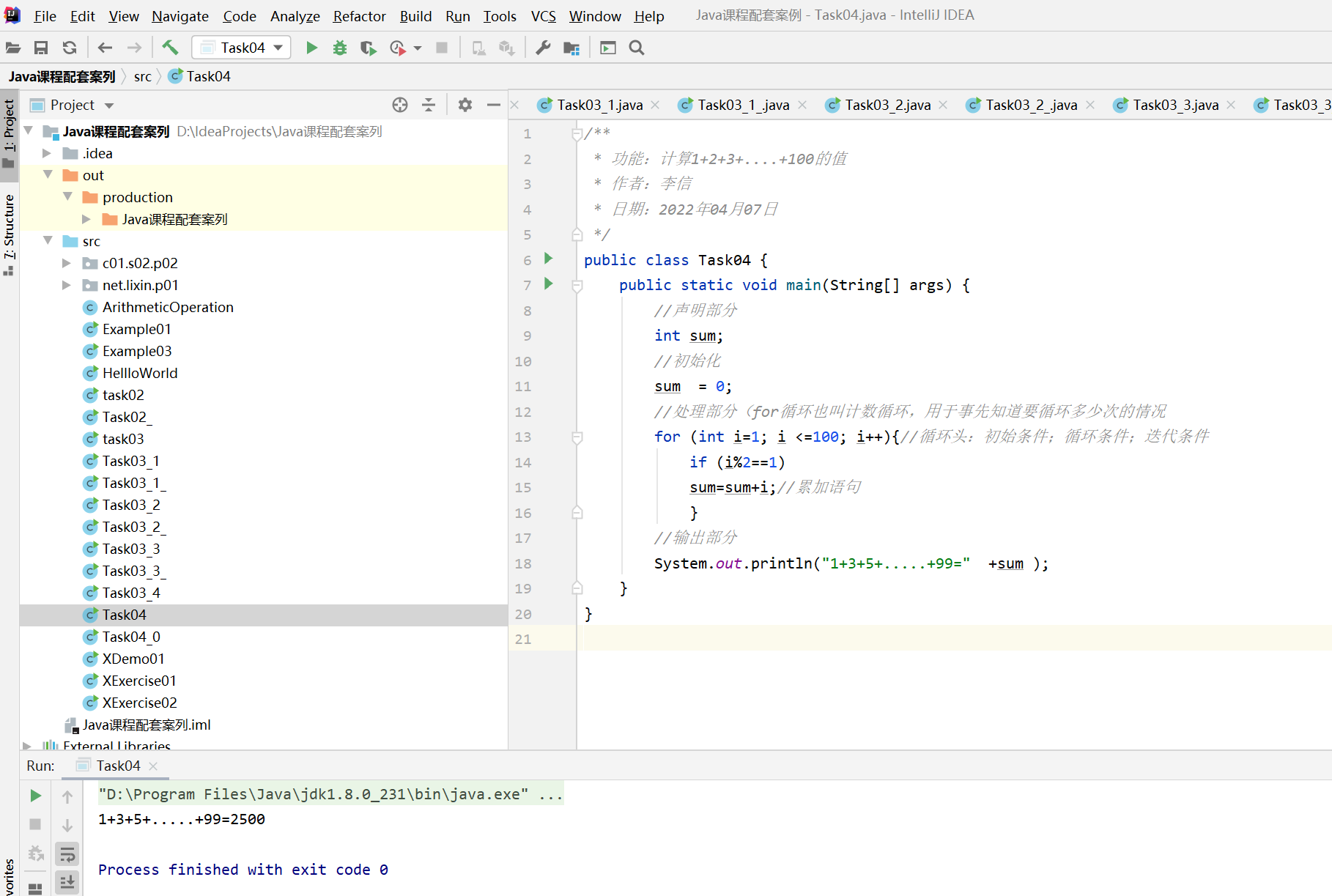Toggle scroll to end in Run console
This screenshot has width=1332, height=896.
click(x=67, y=882)
